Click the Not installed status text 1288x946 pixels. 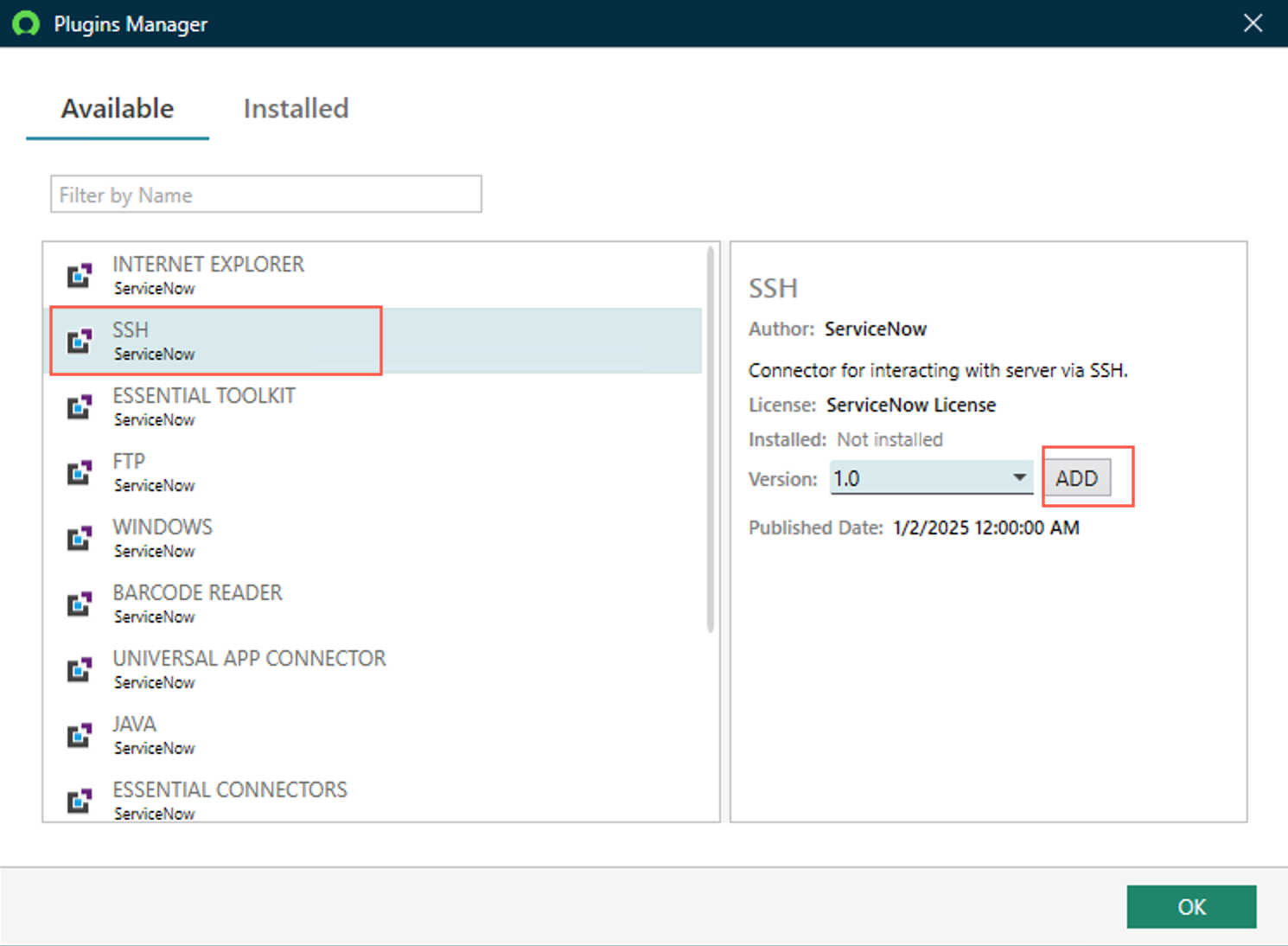click(889, 439)
